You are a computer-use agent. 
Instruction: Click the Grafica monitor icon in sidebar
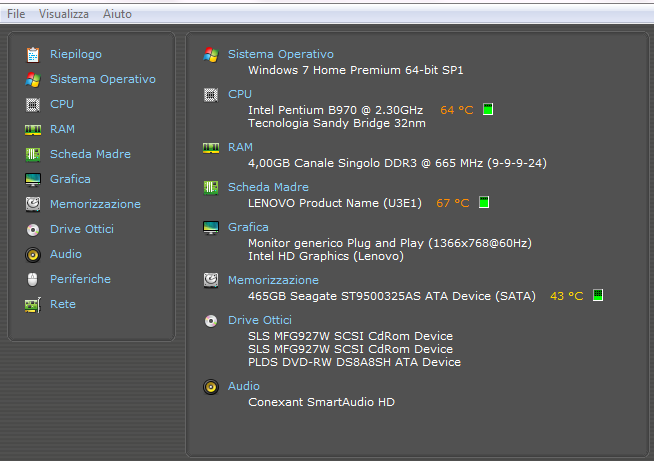[x=33, y=179]
